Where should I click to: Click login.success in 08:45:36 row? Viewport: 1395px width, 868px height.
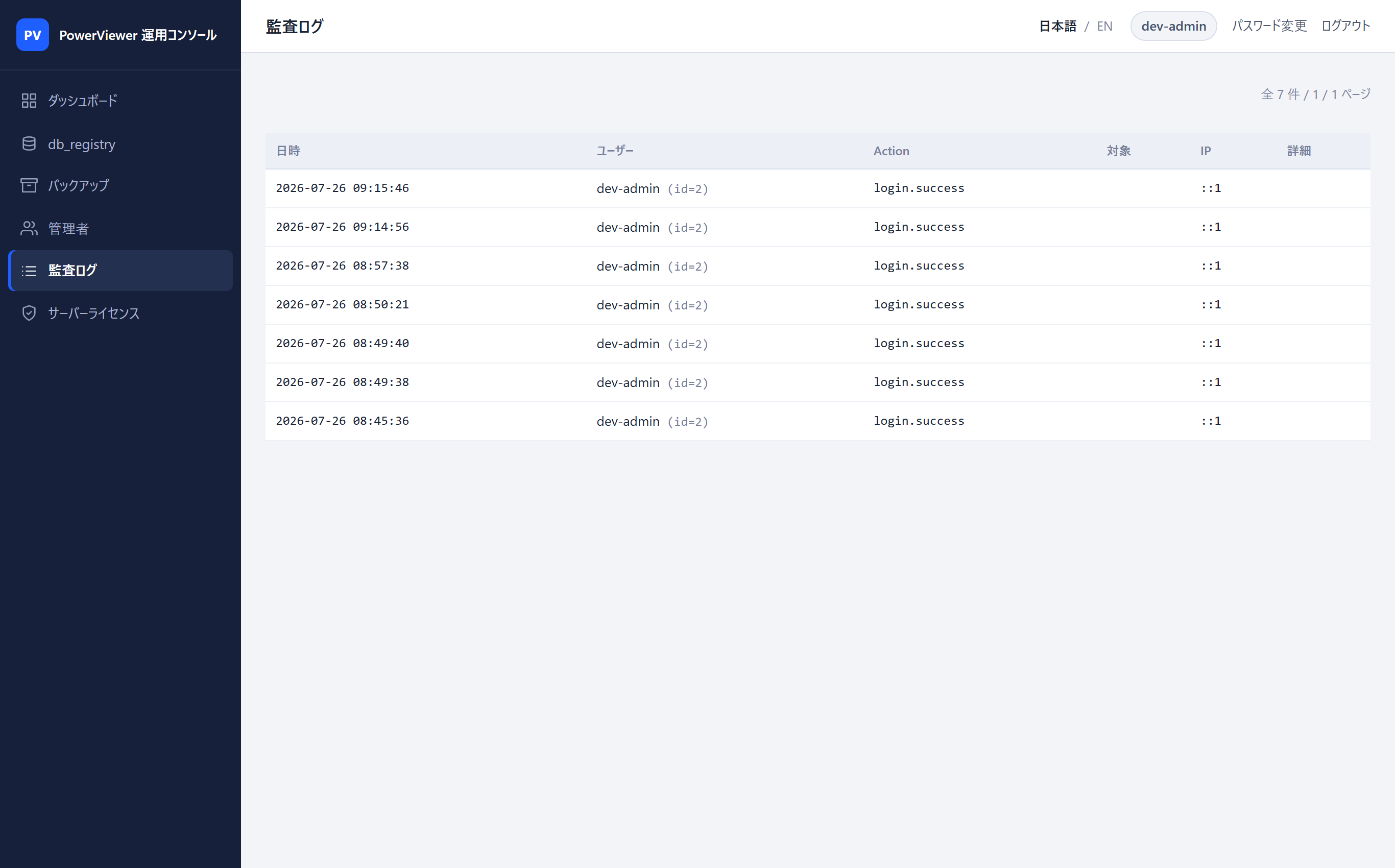919,421
